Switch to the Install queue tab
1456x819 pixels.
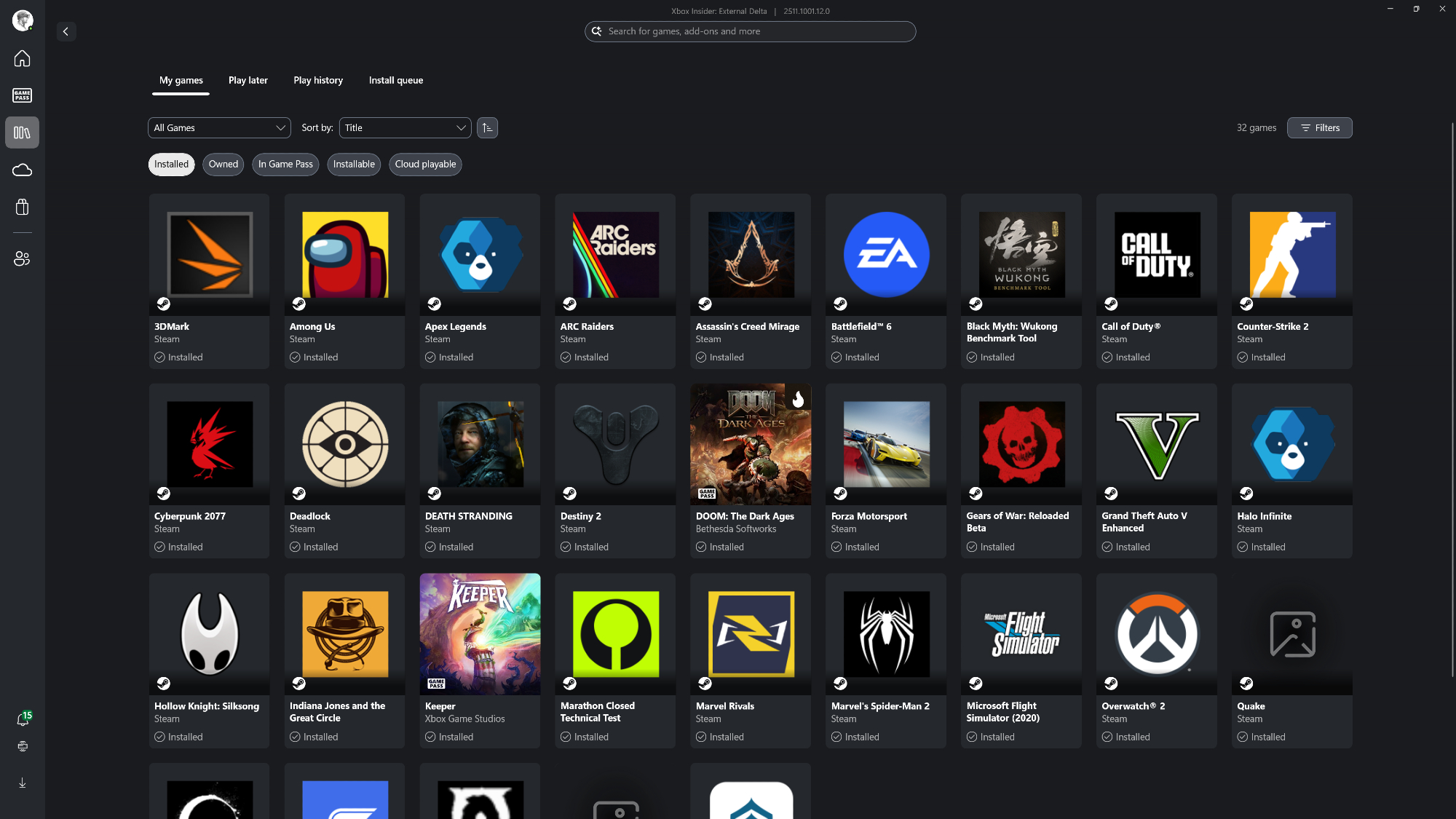pyautogui.click(x=395, y=81)
